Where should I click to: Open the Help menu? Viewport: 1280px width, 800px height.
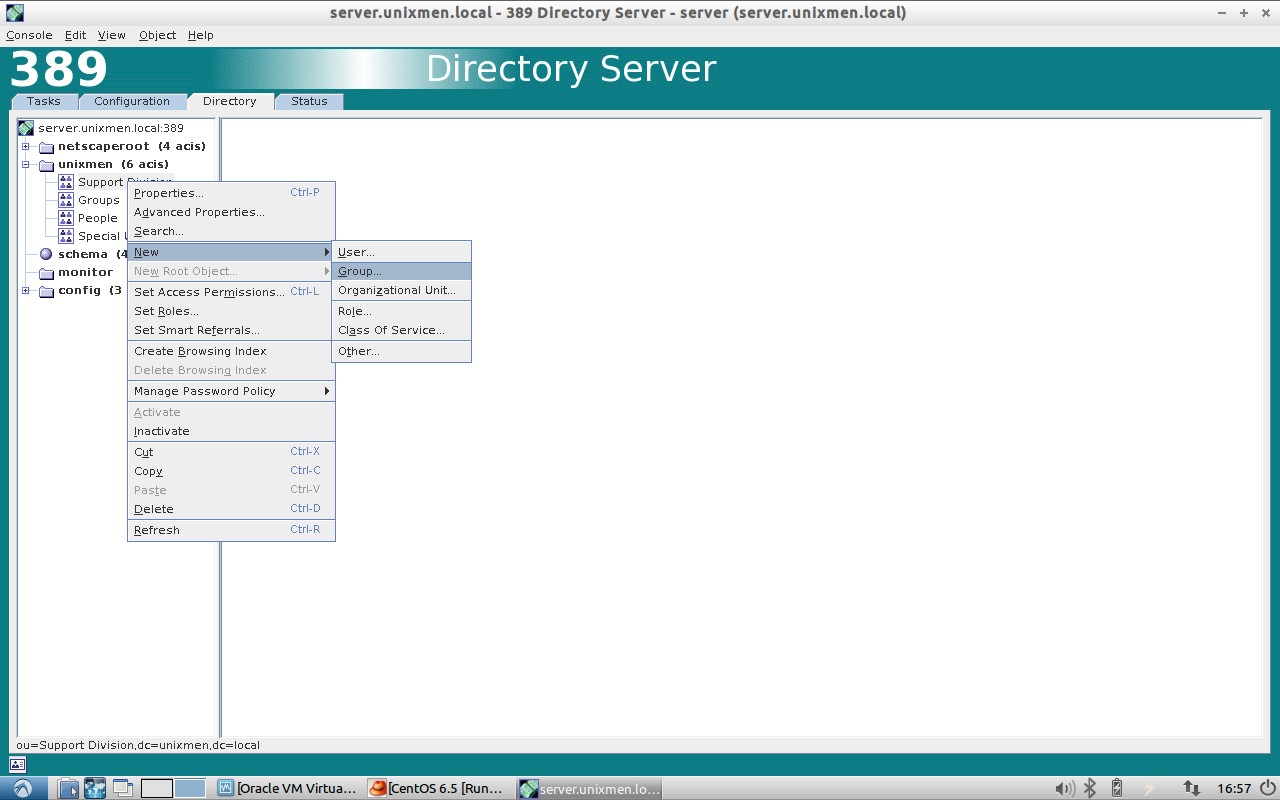click(200, 35)
